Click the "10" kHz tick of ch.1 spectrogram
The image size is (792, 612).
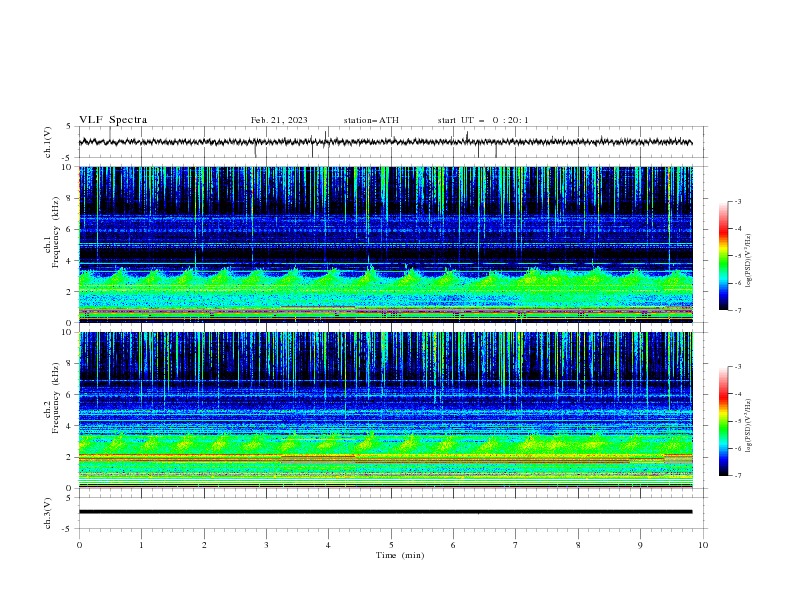click(66, 167)
